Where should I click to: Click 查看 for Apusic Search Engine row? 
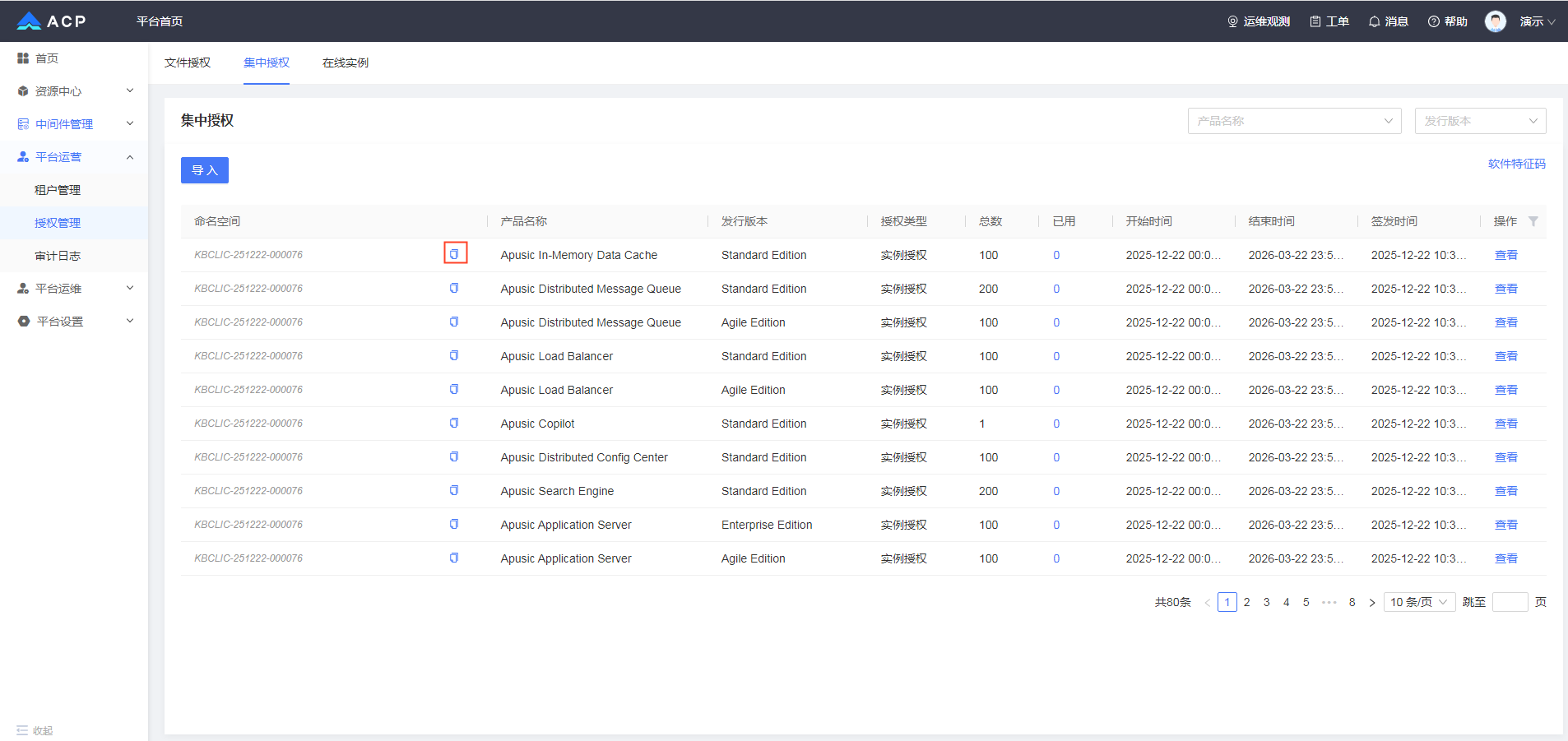(1506, 491)
